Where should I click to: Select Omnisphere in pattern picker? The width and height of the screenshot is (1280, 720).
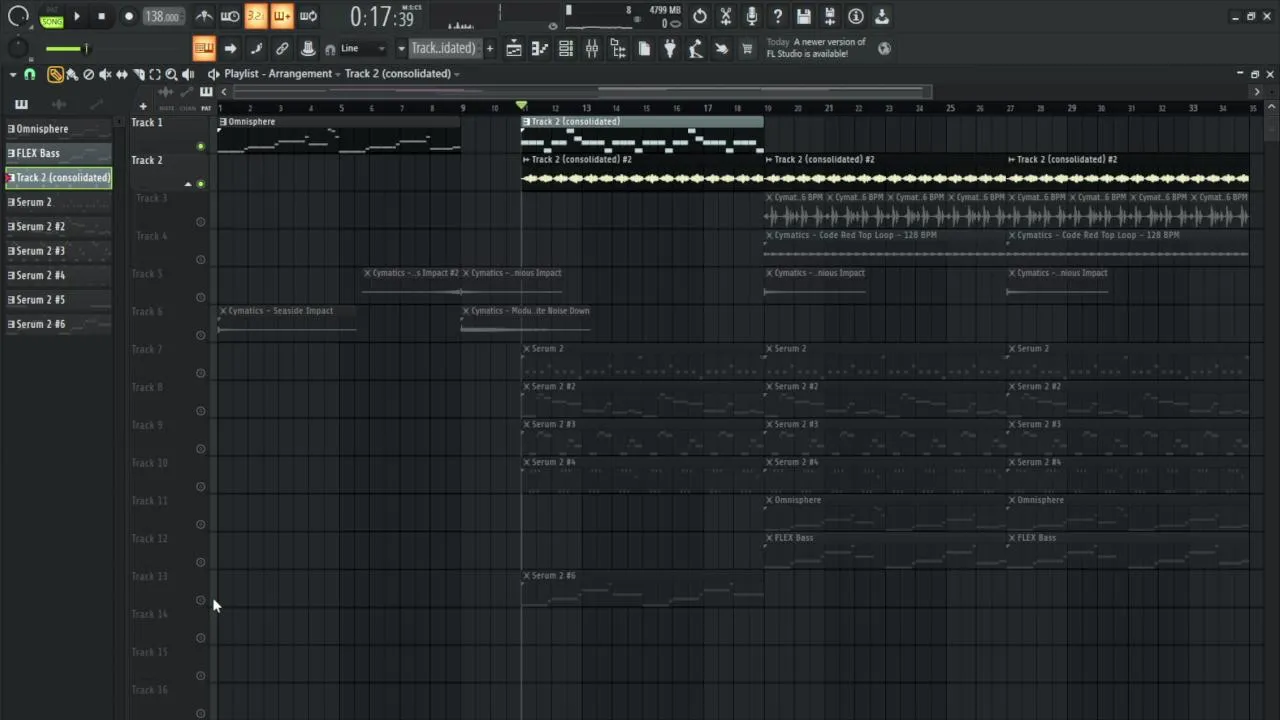click(58, 129)
